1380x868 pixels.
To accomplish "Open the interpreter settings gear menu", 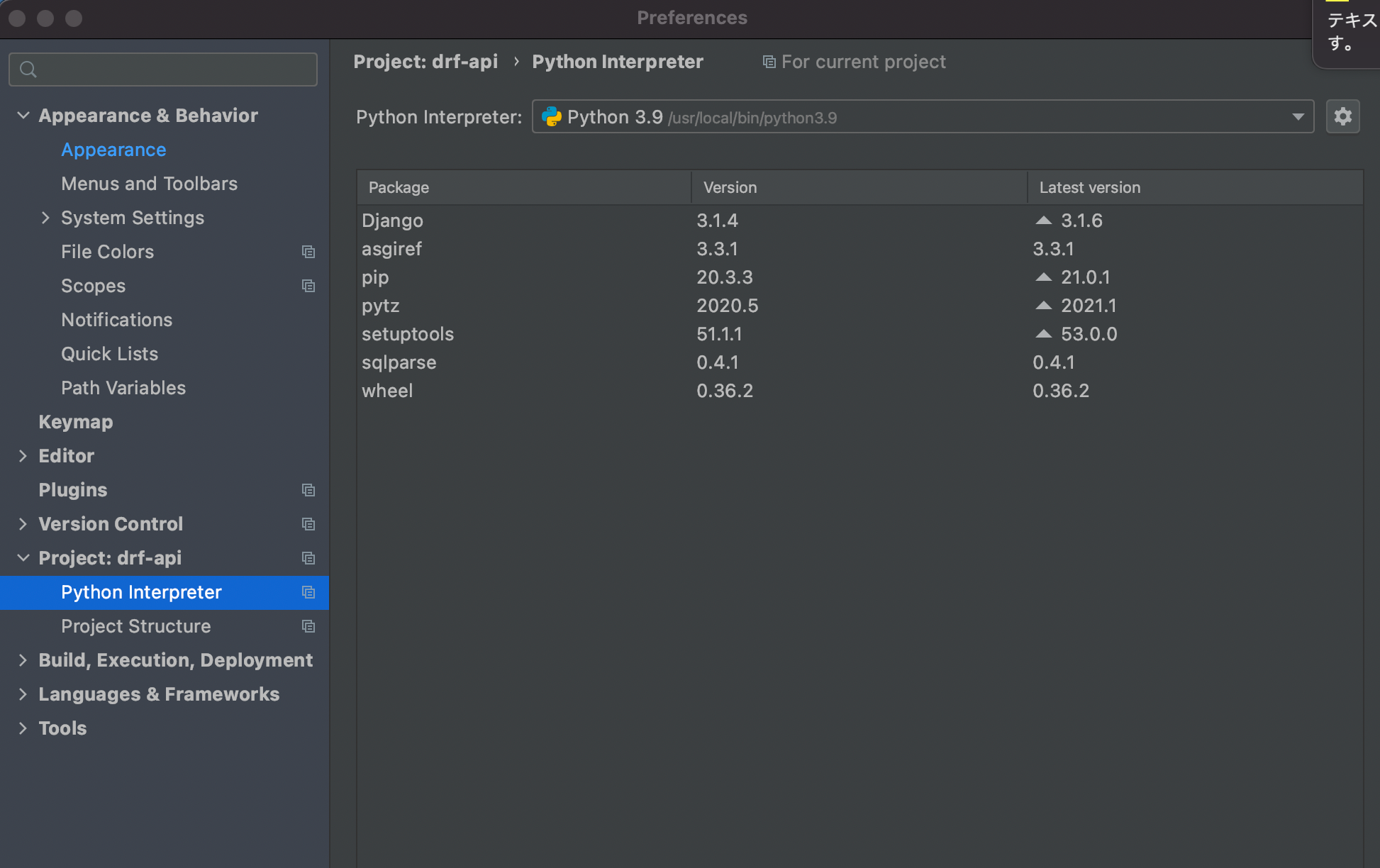I will point(1342,116).
